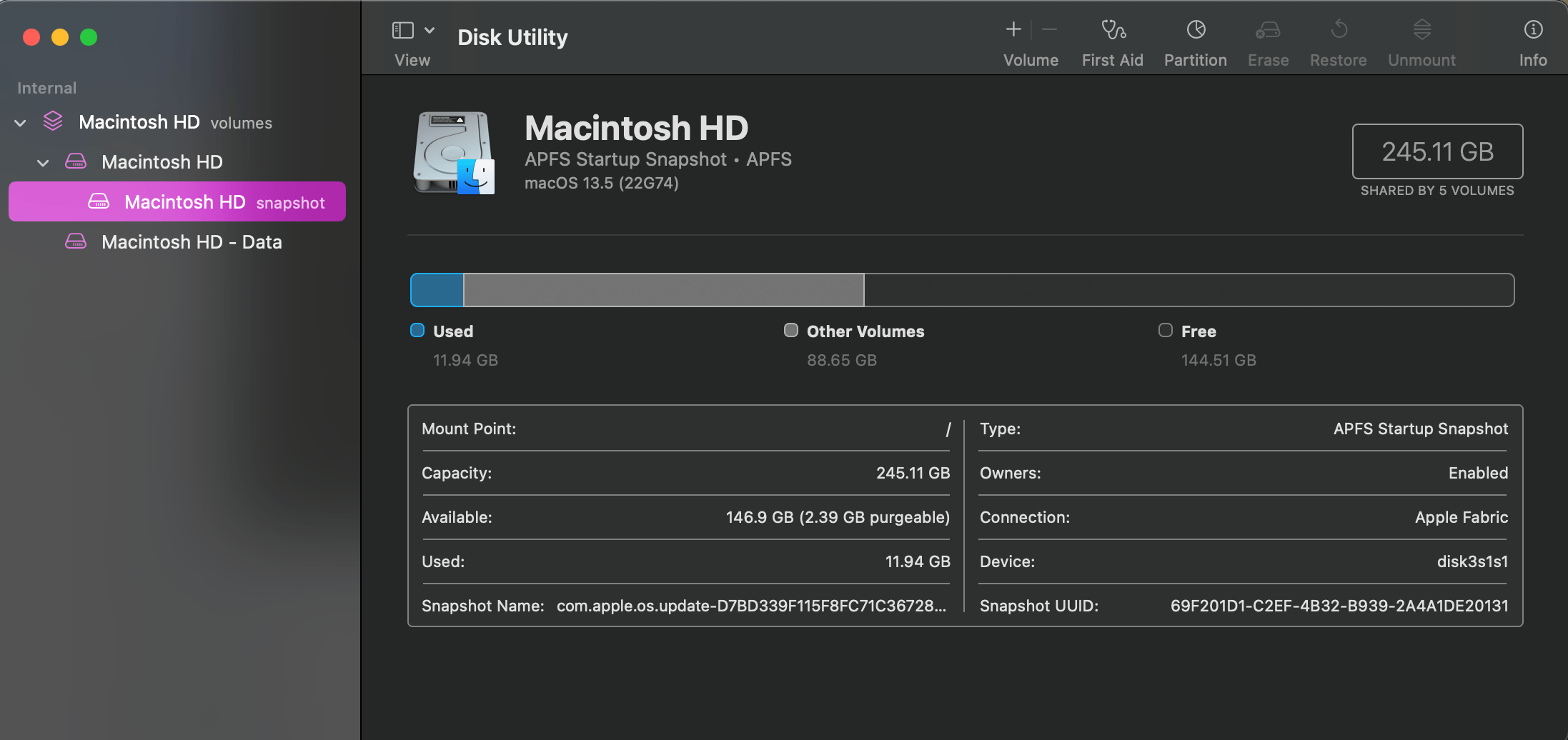The height and width of the screenshot is (740, 1568).
Task: Collapse the Macintosh HD volumes container
Action: [x=21, y=123]
